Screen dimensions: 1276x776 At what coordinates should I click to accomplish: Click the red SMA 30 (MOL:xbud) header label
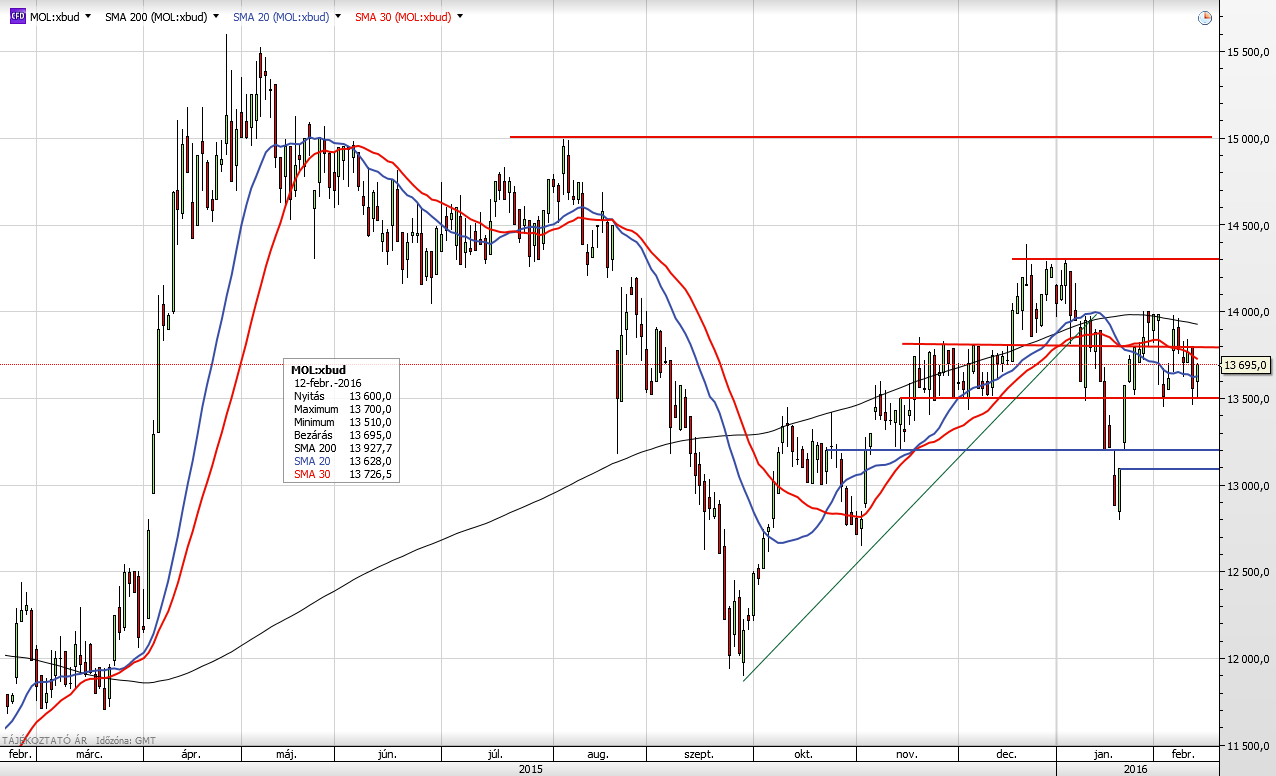click(x=402, y=17)
